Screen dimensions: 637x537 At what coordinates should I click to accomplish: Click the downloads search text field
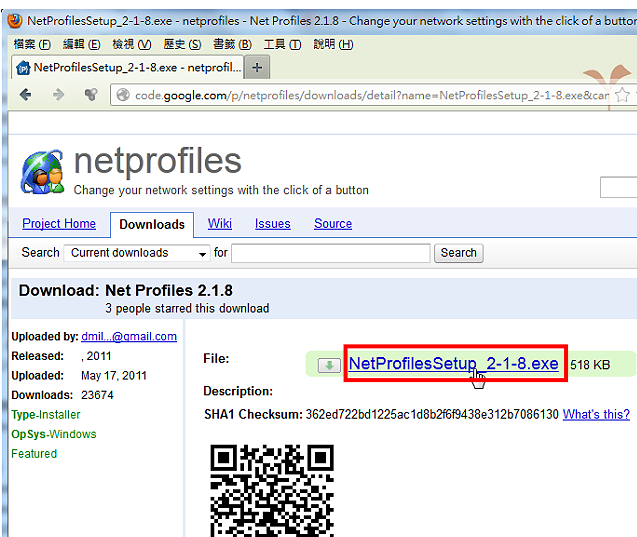331,253
